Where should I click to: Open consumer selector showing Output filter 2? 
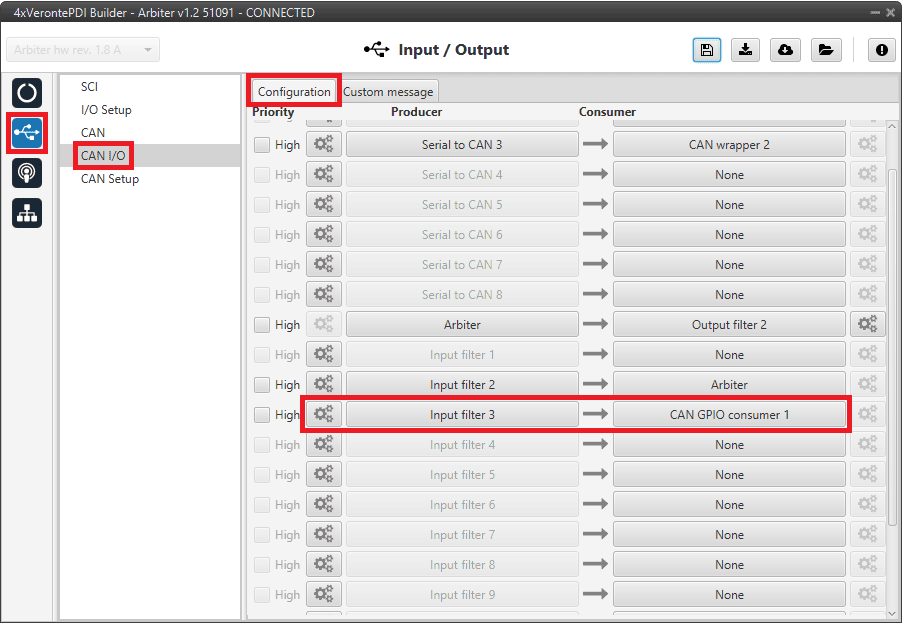tap(729, 324)
